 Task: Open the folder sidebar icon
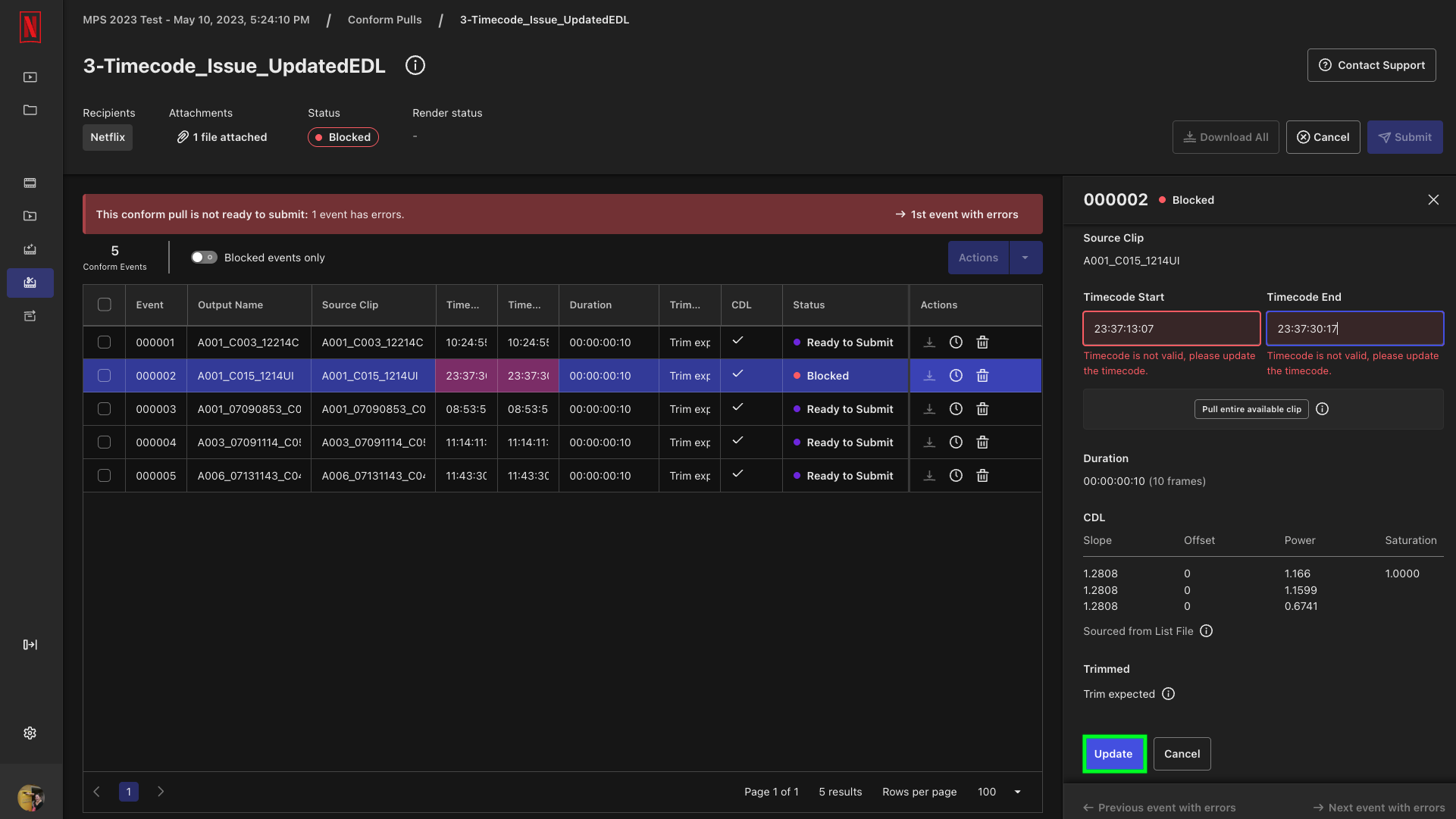pyautogui.click(x=30, y=110)
